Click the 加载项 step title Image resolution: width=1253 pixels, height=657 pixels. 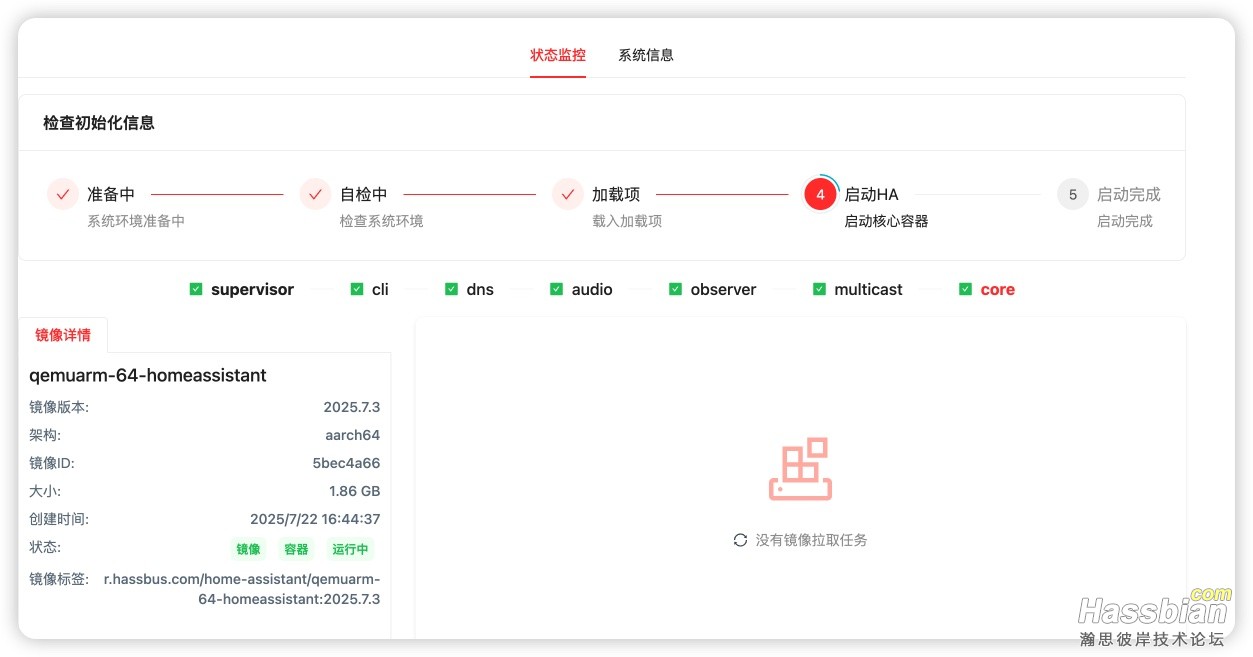[616, 194]
